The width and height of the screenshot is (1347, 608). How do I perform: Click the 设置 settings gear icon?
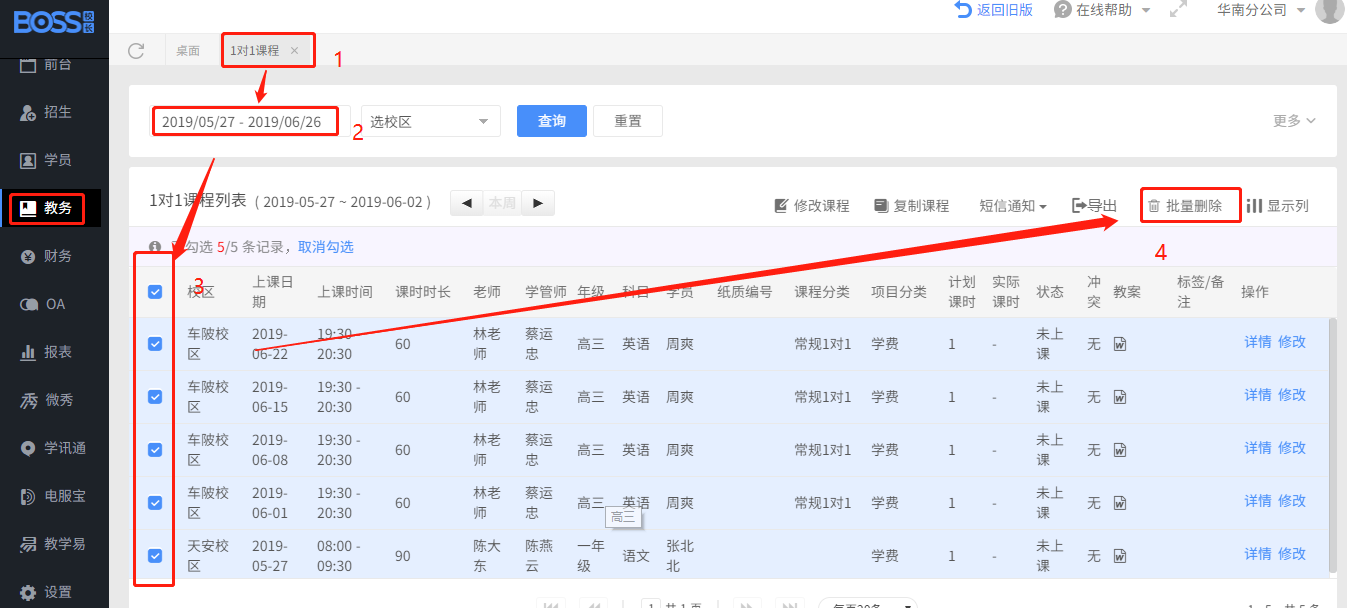(x=28, y=592)
